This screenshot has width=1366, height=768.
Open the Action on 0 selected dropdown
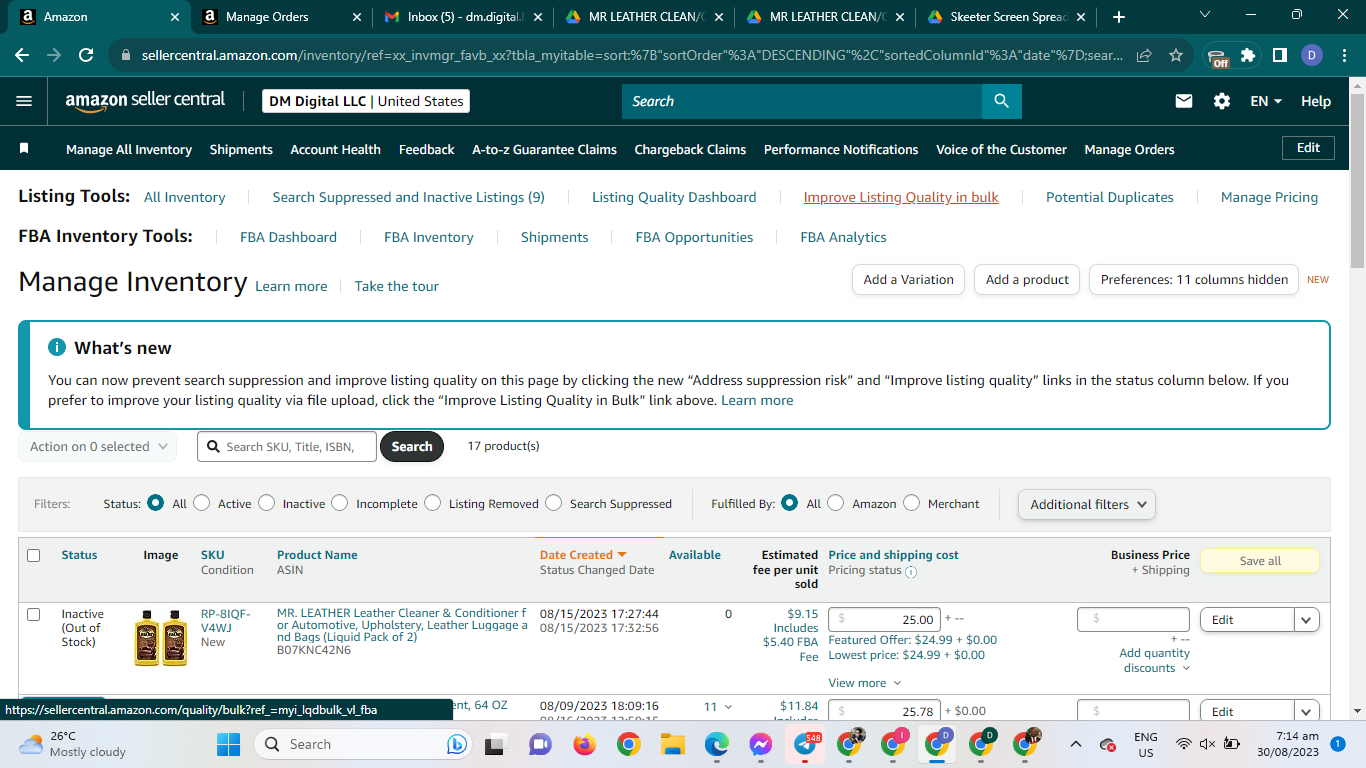[98, 447]
